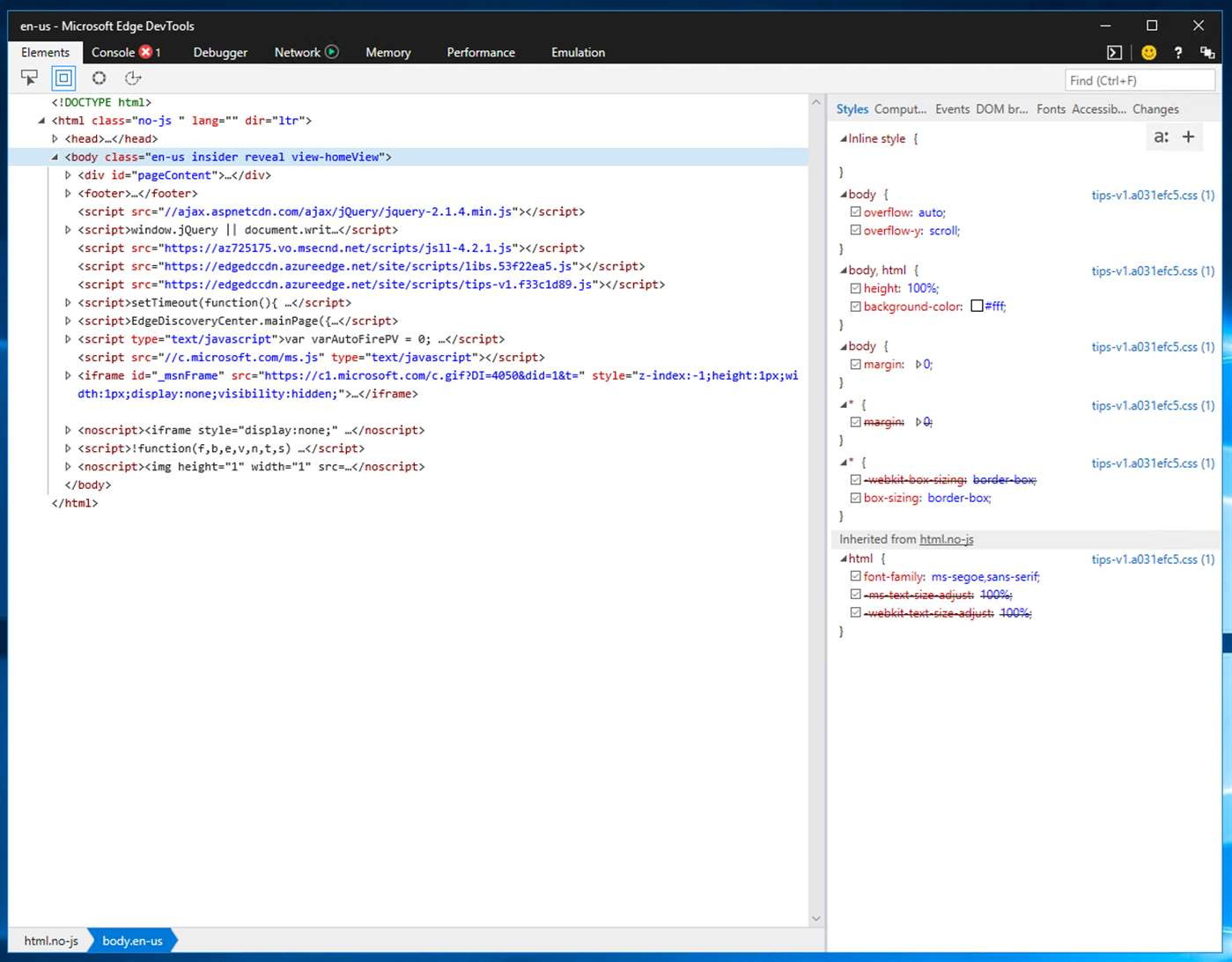Open tips-v1 css link for html rule
The height and width of the screenshot is (962, 1232).
pyautogui.click(x=1153, y=559)
